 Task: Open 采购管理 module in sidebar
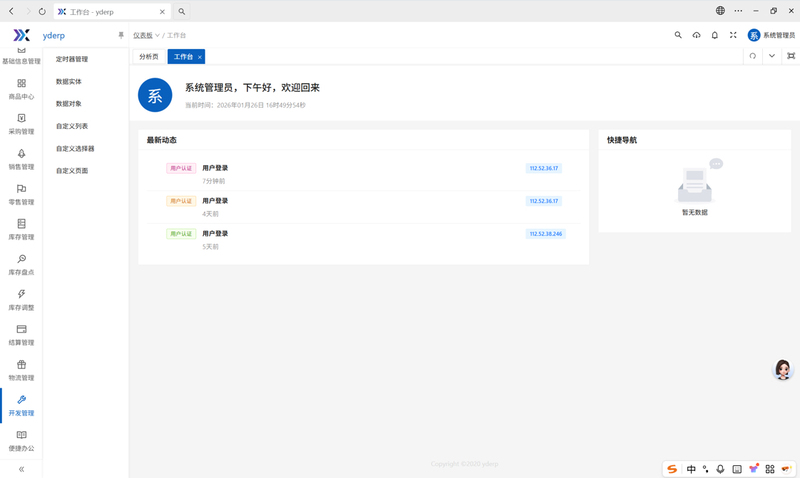(x=21, y=124)
